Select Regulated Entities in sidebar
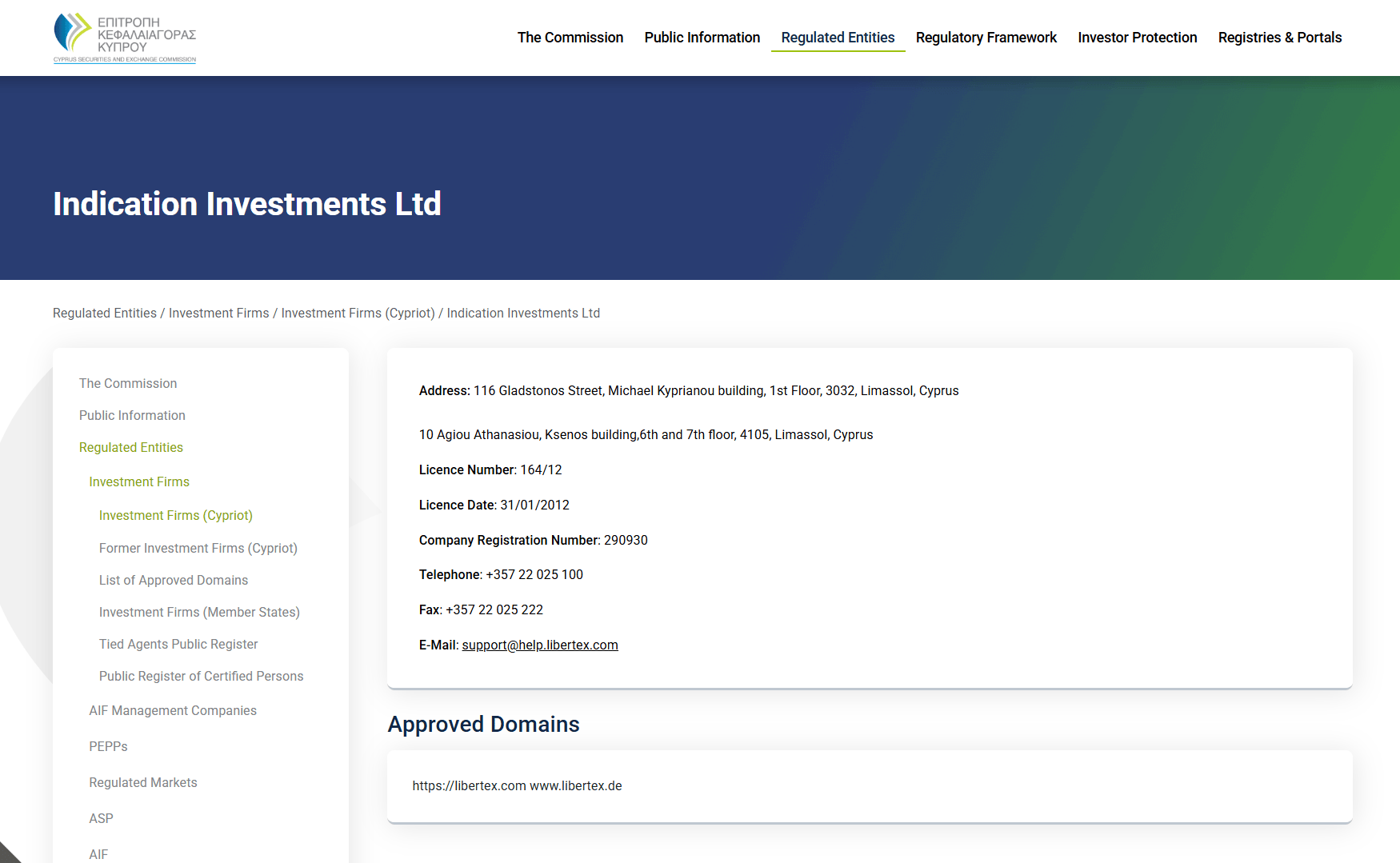This screenshot has height=863, width=1400. point(131,448)
